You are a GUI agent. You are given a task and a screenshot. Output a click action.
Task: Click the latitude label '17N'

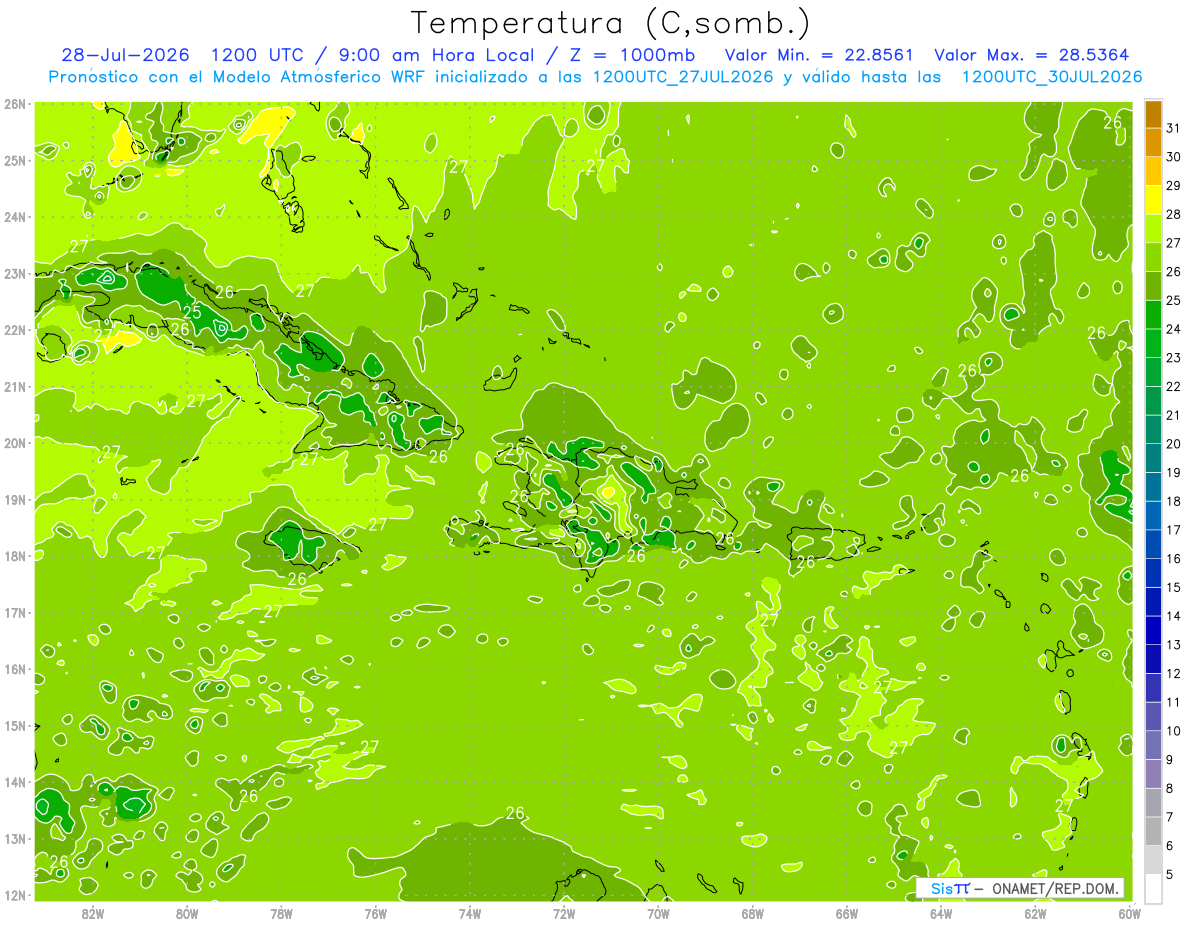(15, 613)
